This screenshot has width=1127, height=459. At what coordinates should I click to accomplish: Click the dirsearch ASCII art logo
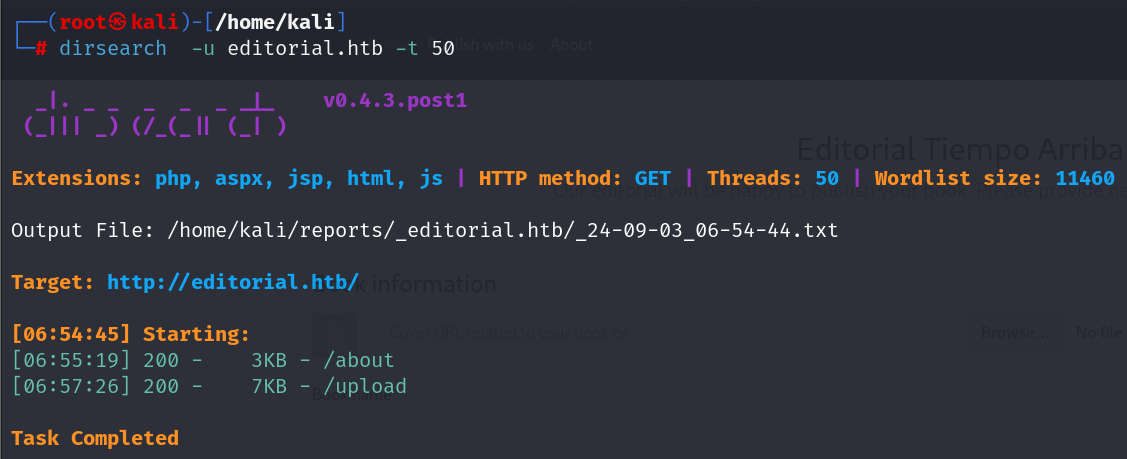155,116
